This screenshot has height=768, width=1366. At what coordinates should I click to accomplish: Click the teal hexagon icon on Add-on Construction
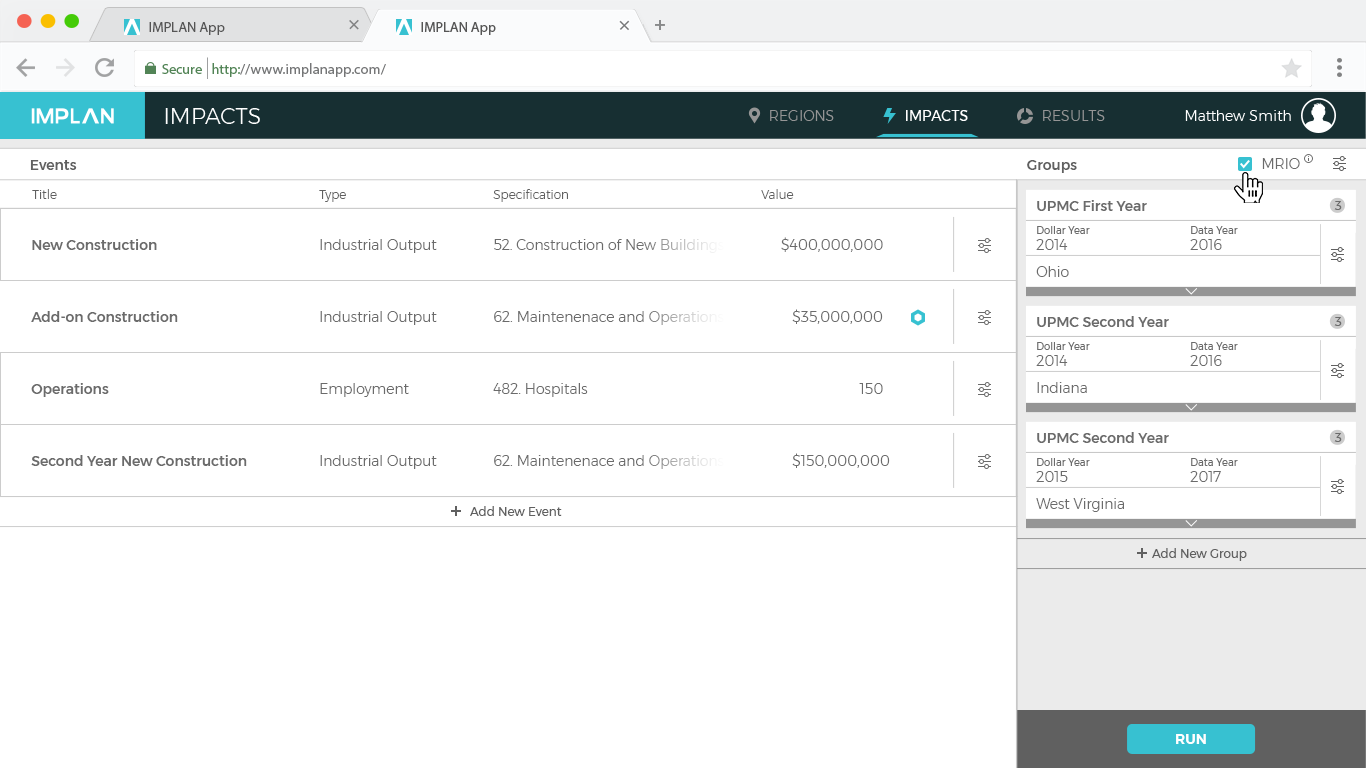click(x=918, y=317)
